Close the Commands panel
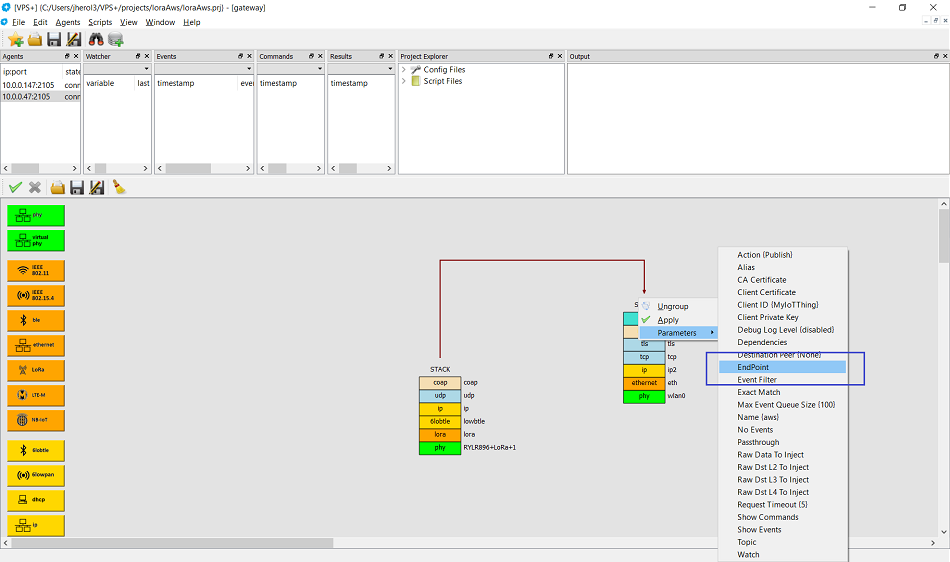Viewport: 950px width, 562px height. click(x=320, y=57)
